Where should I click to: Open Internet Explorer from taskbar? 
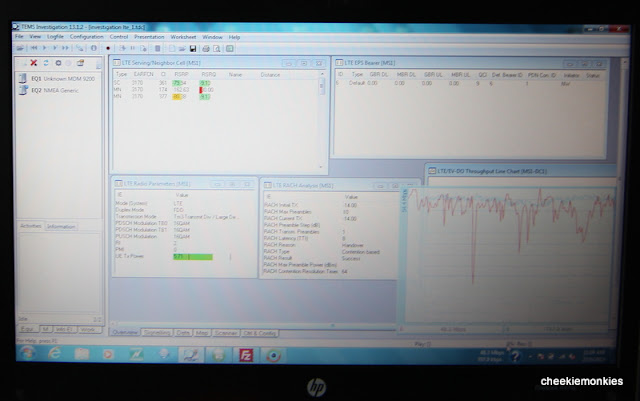click(55, 354)
